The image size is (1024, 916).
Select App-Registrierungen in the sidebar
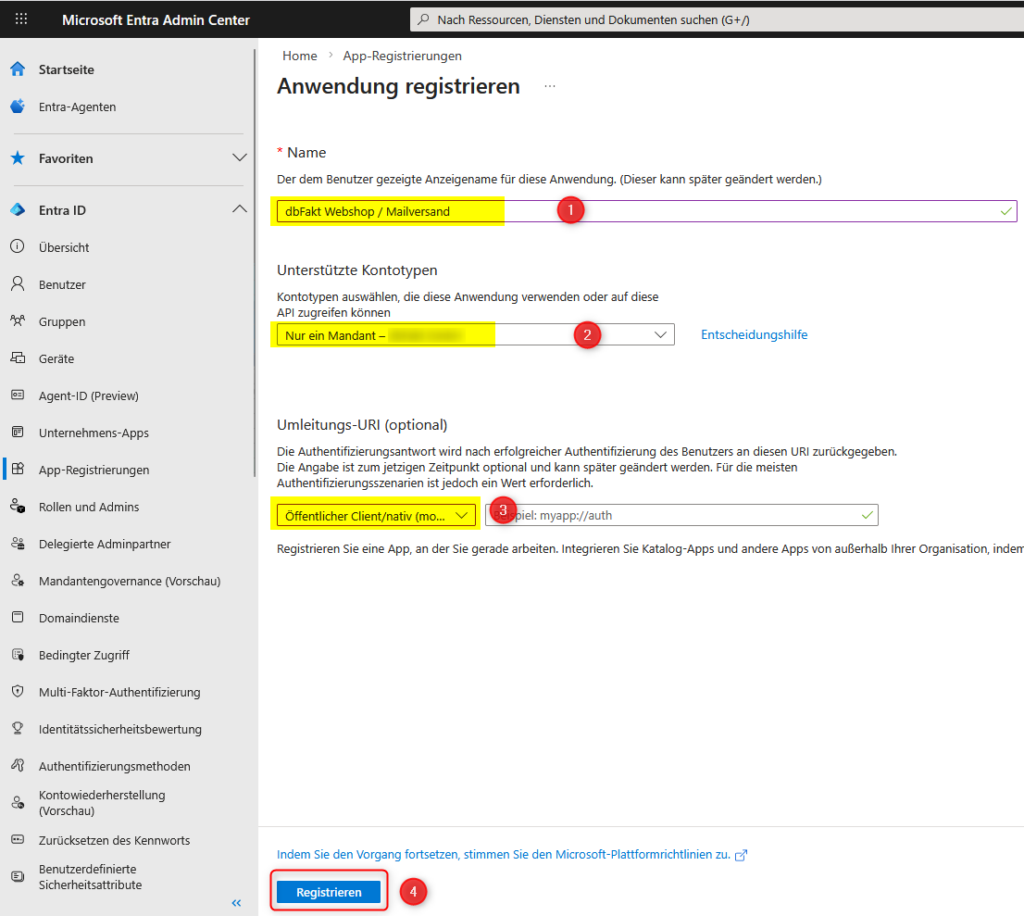94,470
